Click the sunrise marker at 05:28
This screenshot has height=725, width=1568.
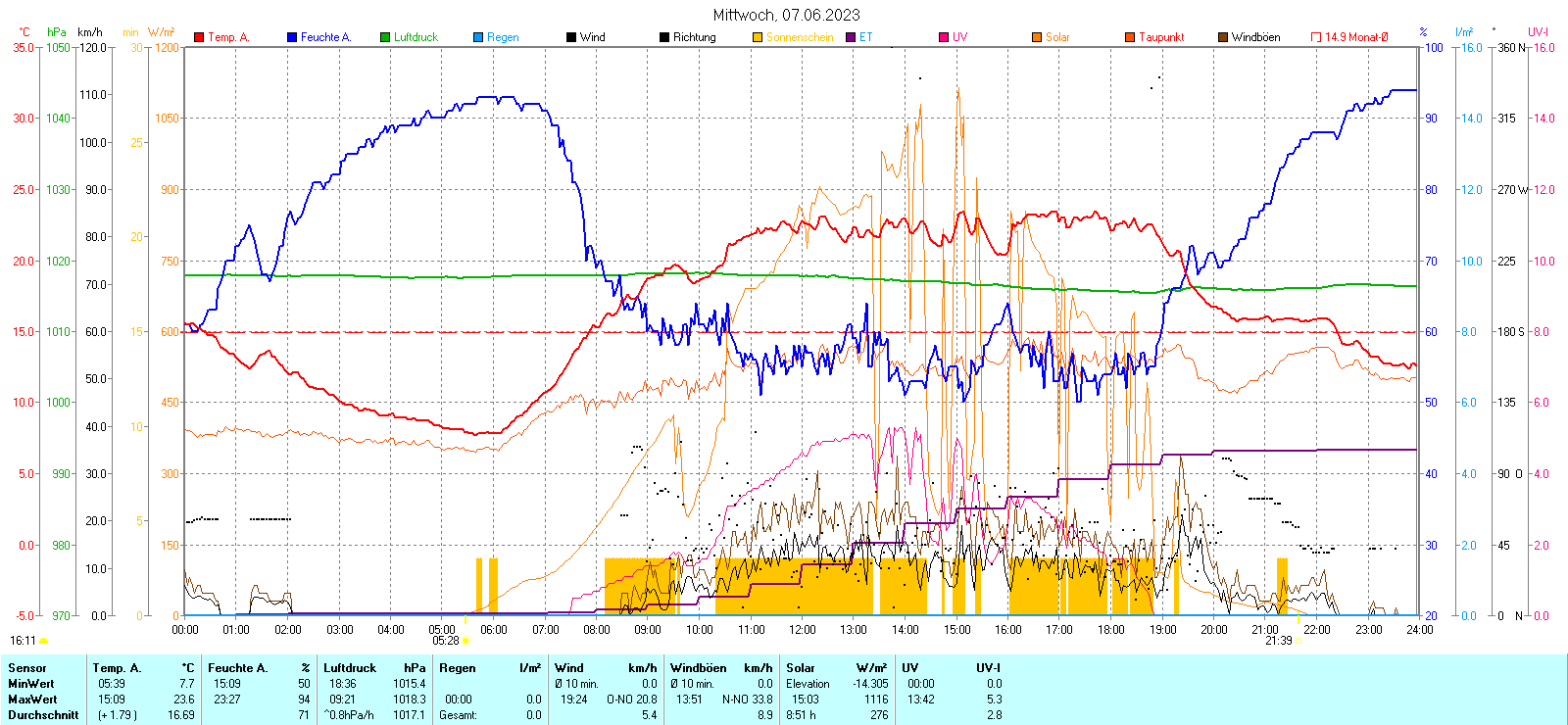[x=465, y=641]
